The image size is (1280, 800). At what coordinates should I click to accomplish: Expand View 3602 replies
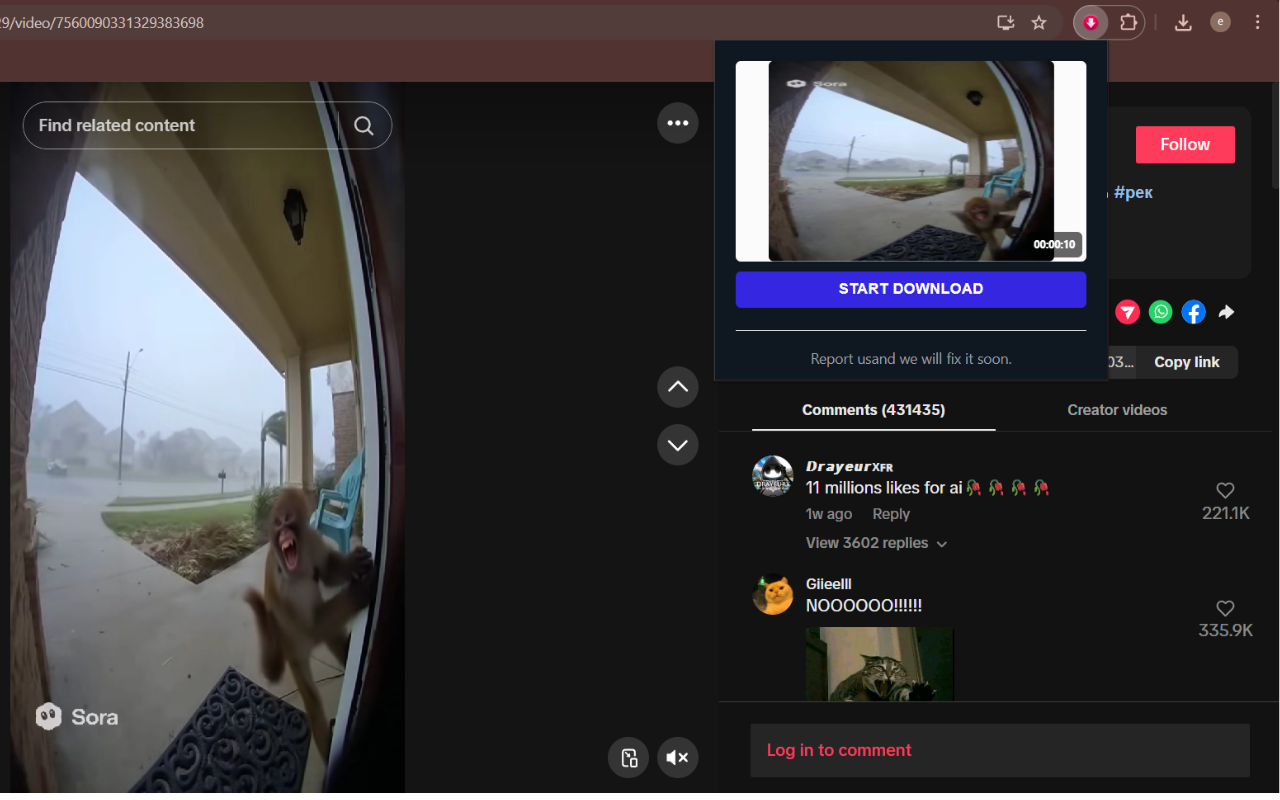click(876, 543)
